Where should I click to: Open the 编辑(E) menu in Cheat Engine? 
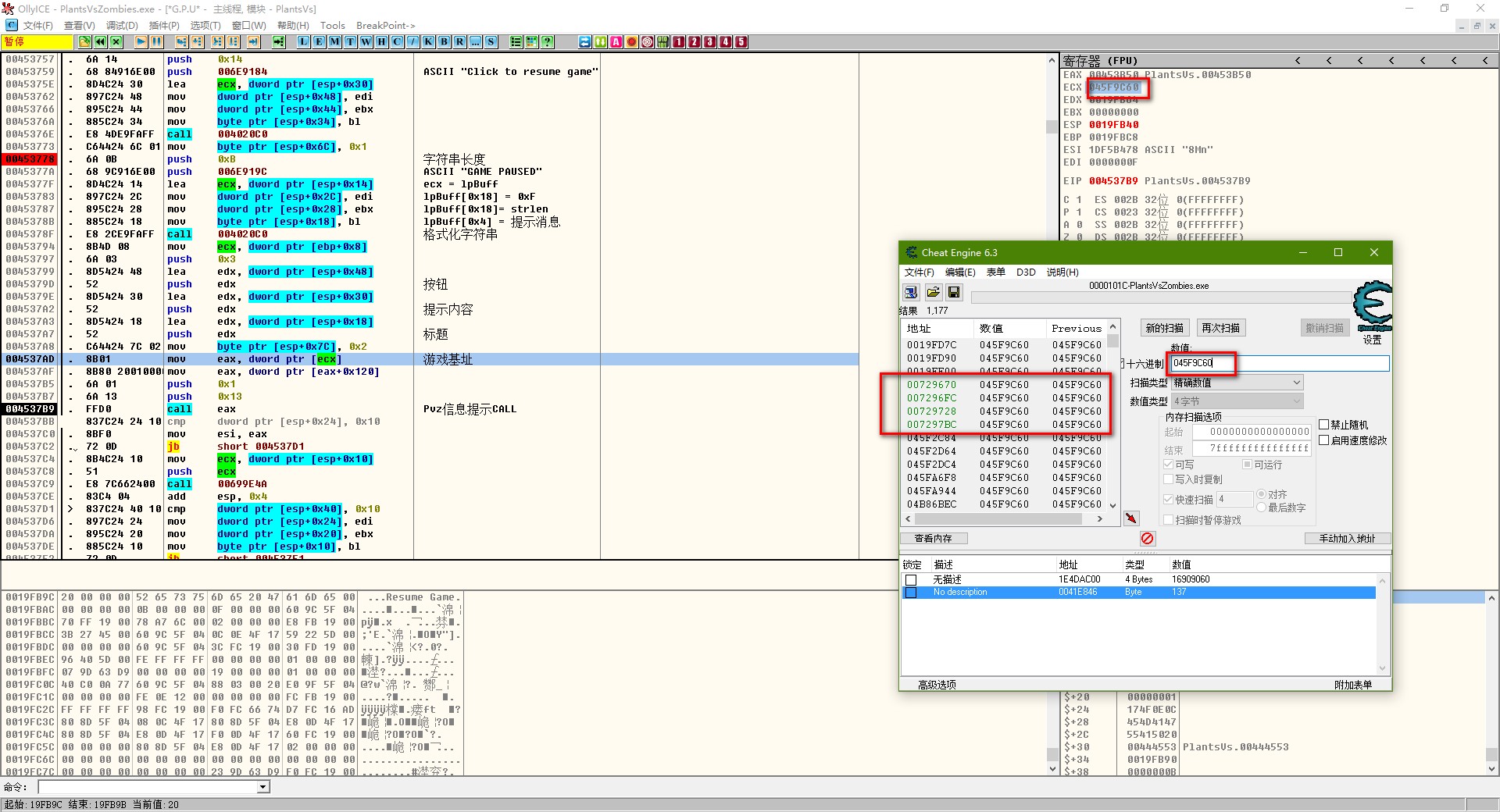pyautogui.click(x=960, y=272)
